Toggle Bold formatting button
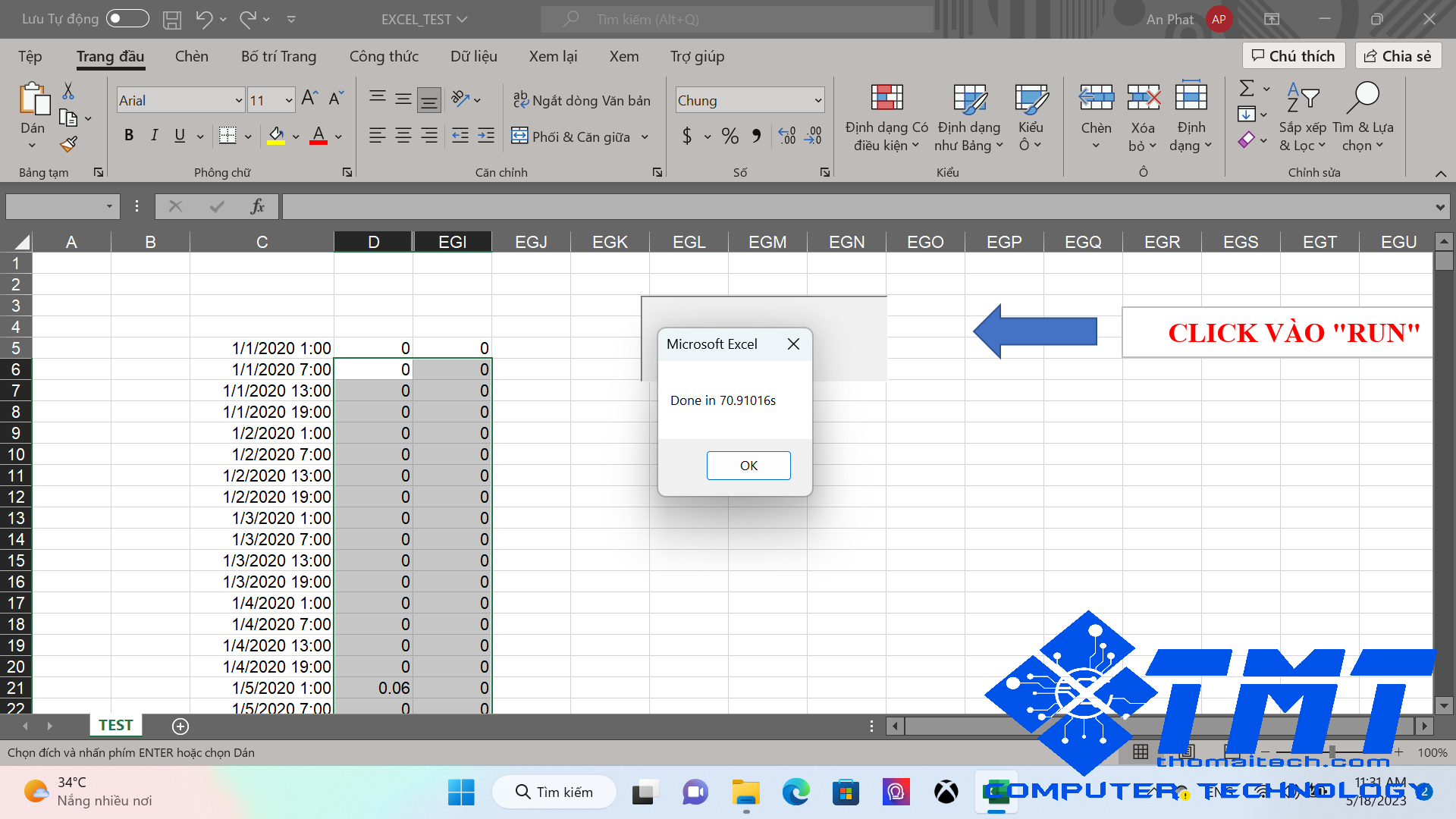This screenshot has width=1456, height=819. pos(129,136)
